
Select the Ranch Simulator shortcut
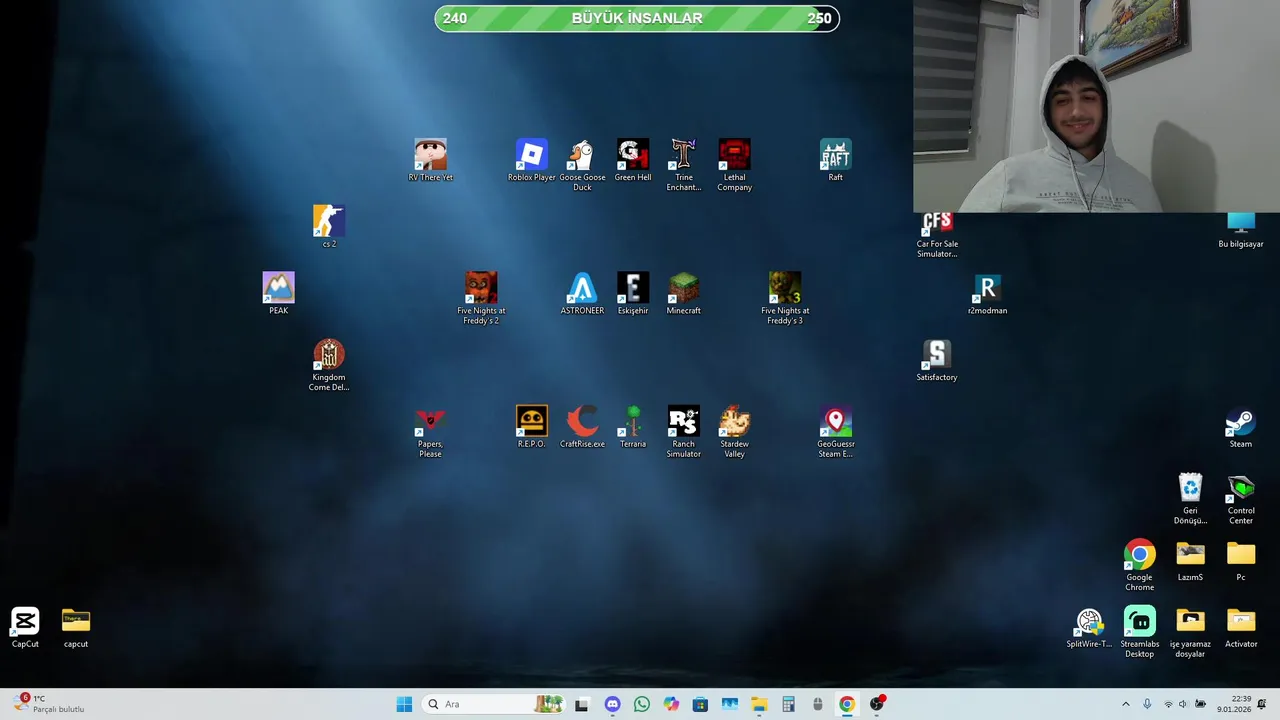(684, 432)
